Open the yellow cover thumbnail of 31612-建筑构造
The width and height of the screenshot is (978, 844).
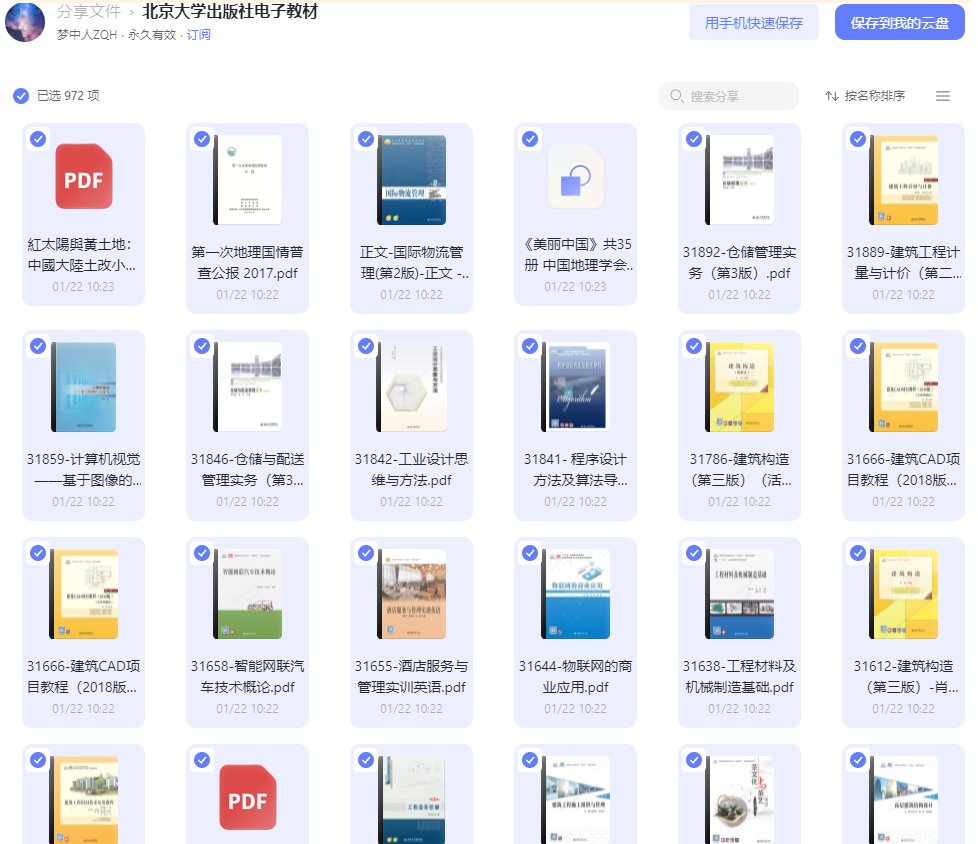(904, 594)
